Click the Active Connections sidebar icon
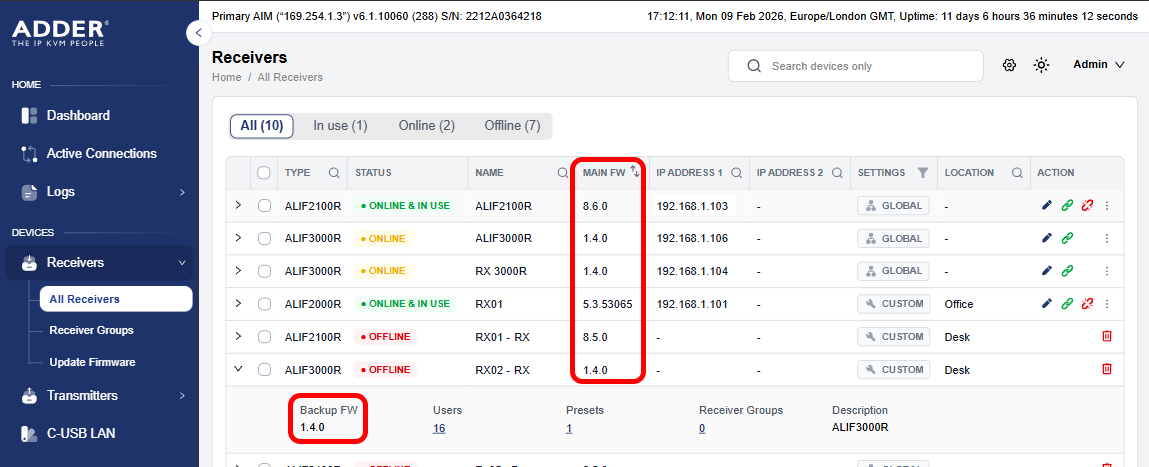 click(29, 154)
